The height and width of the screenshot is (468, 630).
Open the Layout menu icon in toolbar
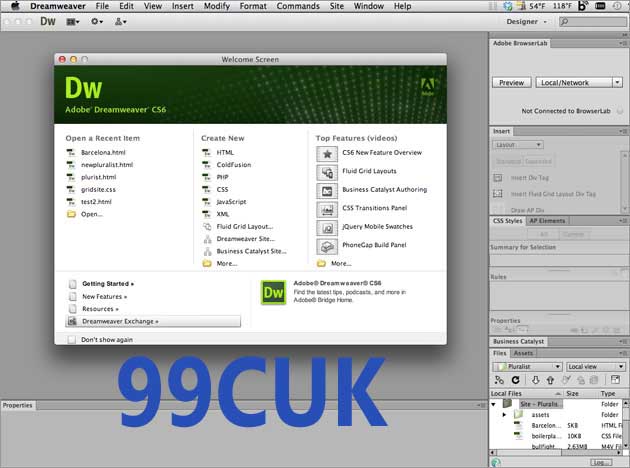pyautogui.click(x=73, y=22)
